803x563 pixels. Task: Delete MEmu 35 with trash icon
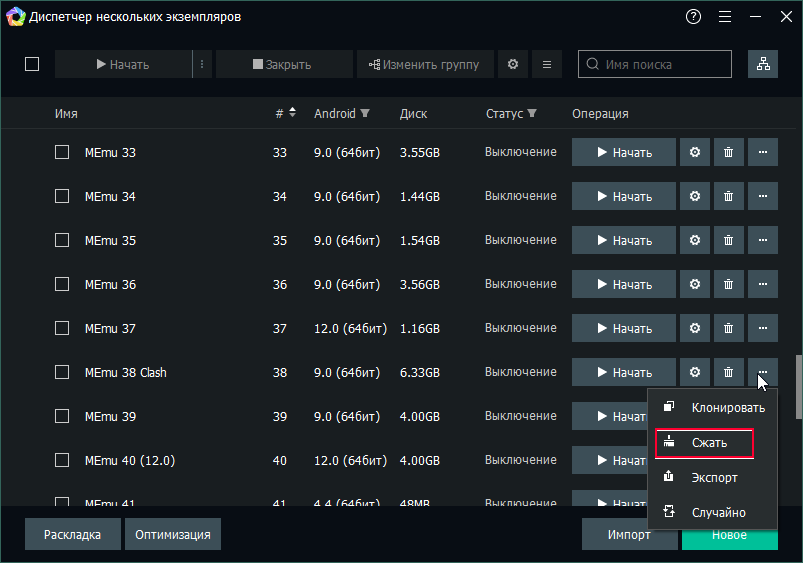pos(728,240)
